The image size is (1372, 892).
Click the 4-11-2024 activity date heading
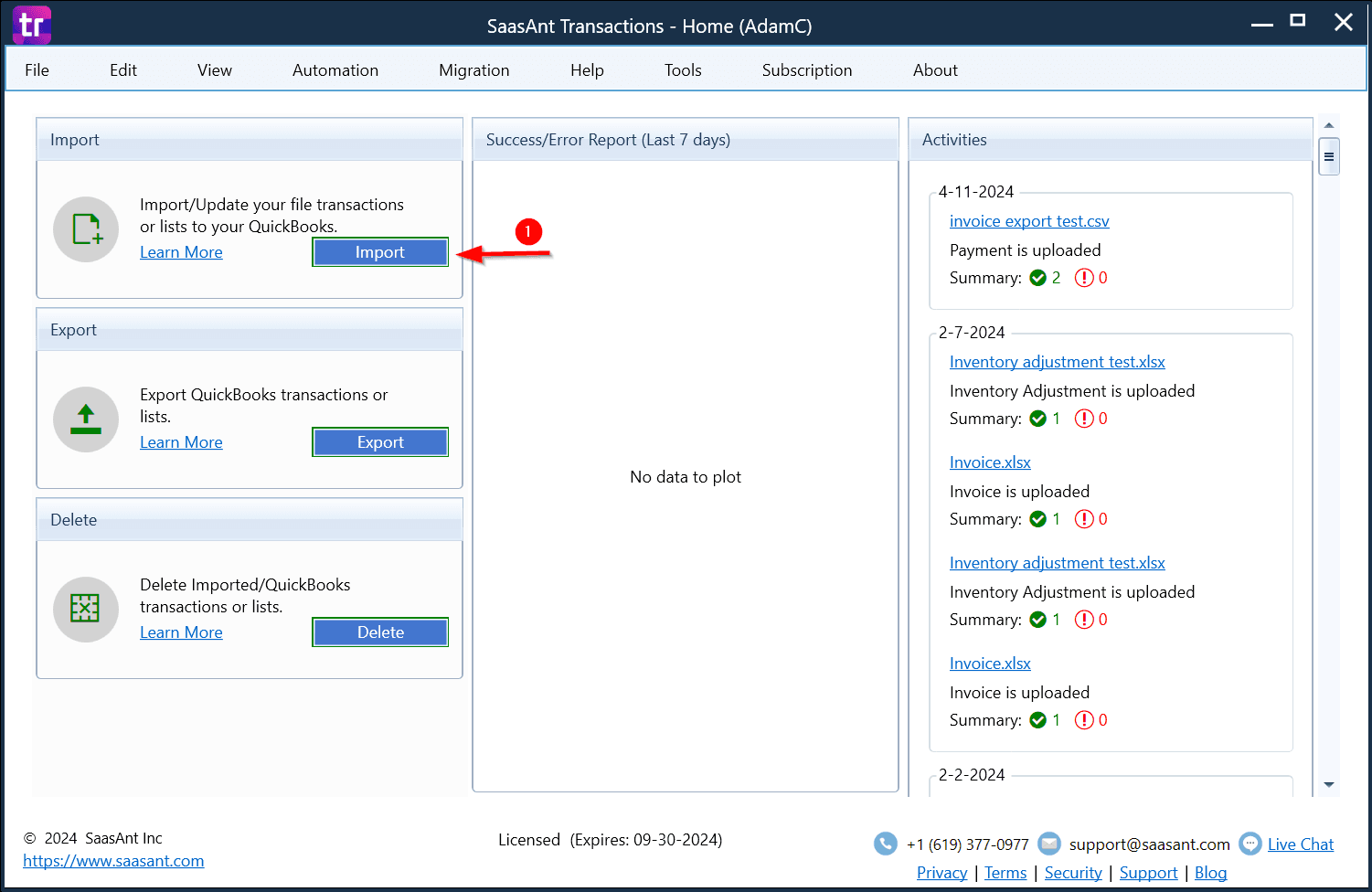click(x=976, y=192)
